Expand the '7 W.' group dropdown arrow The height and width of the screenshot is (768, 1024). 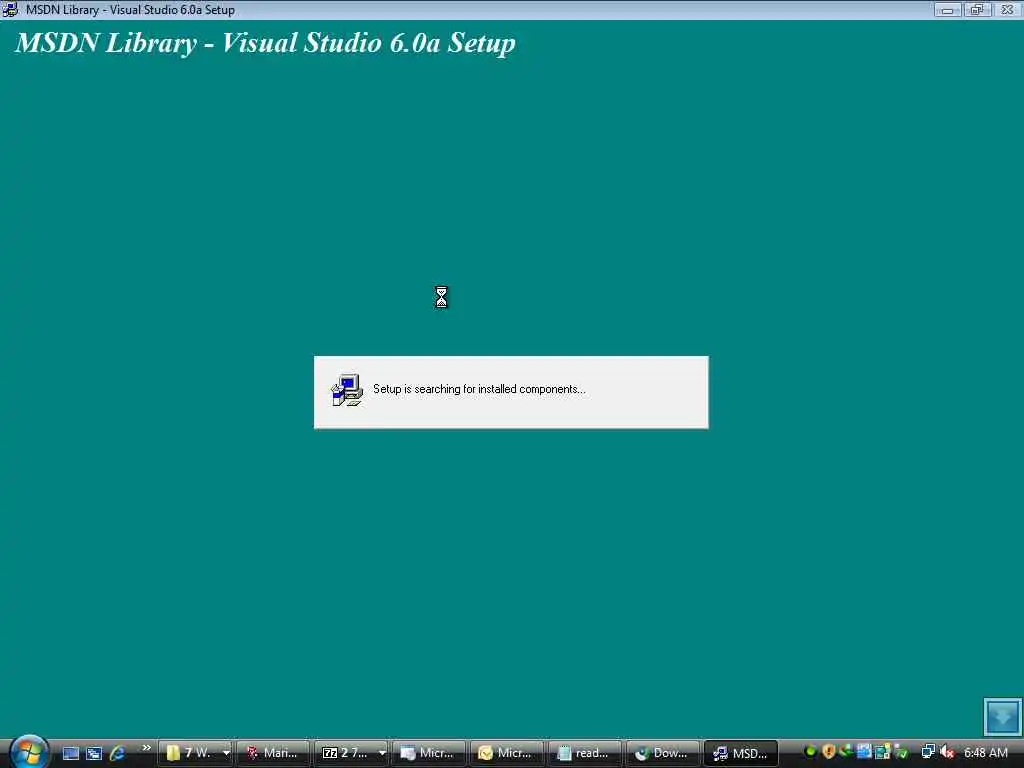coord(226,753)
